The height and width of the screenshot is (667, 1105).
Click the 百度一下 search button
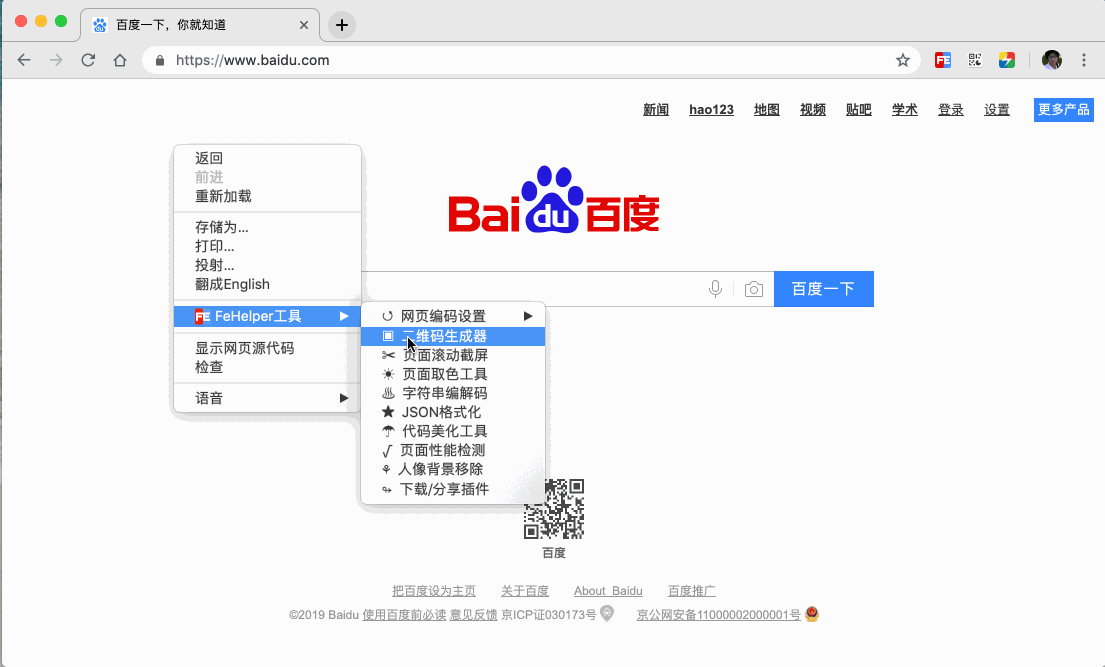(824, 289)
